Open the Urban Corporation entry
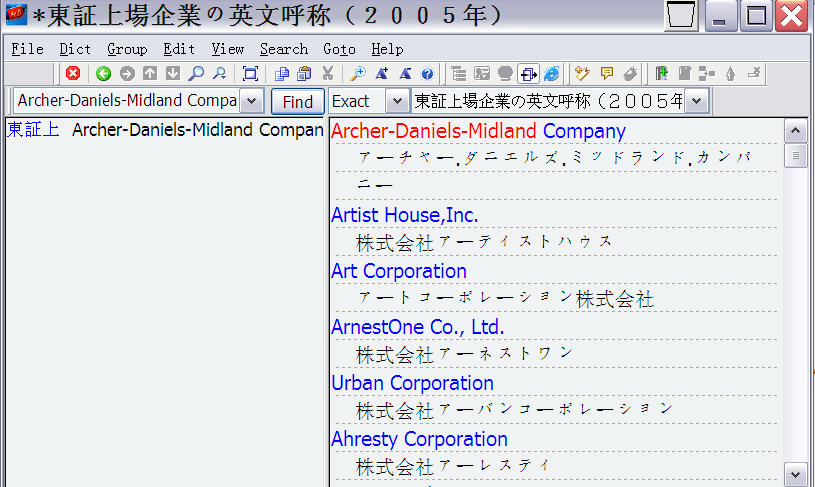This screenshot has width=815, height=487. pyautogui.click(x=412, y=384)
